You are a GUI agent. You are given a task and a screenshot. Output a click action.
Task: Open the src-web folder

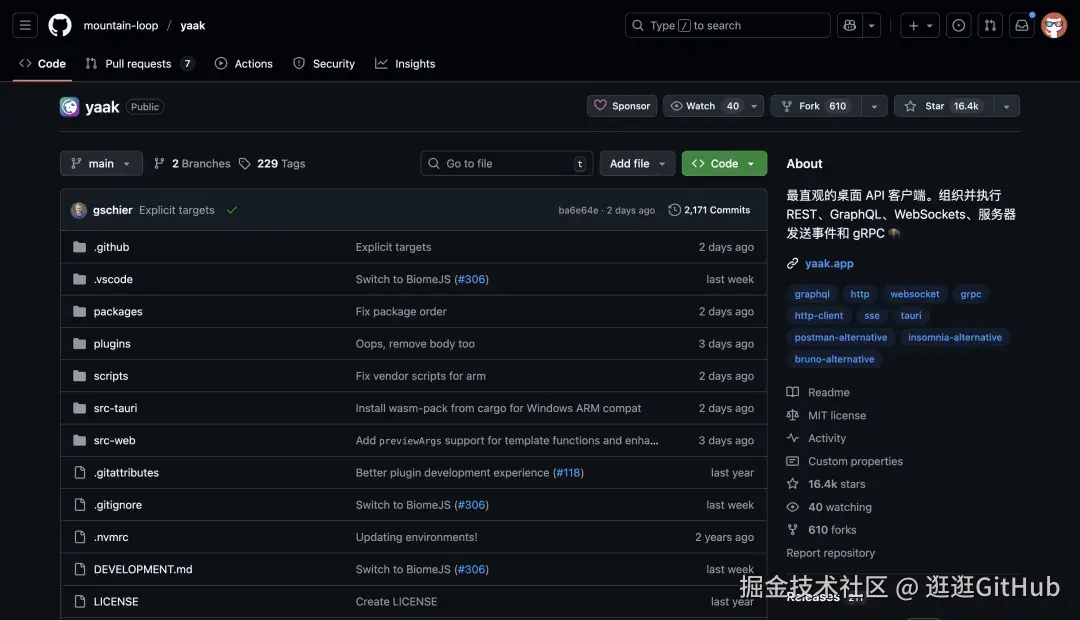coord(114,440)
